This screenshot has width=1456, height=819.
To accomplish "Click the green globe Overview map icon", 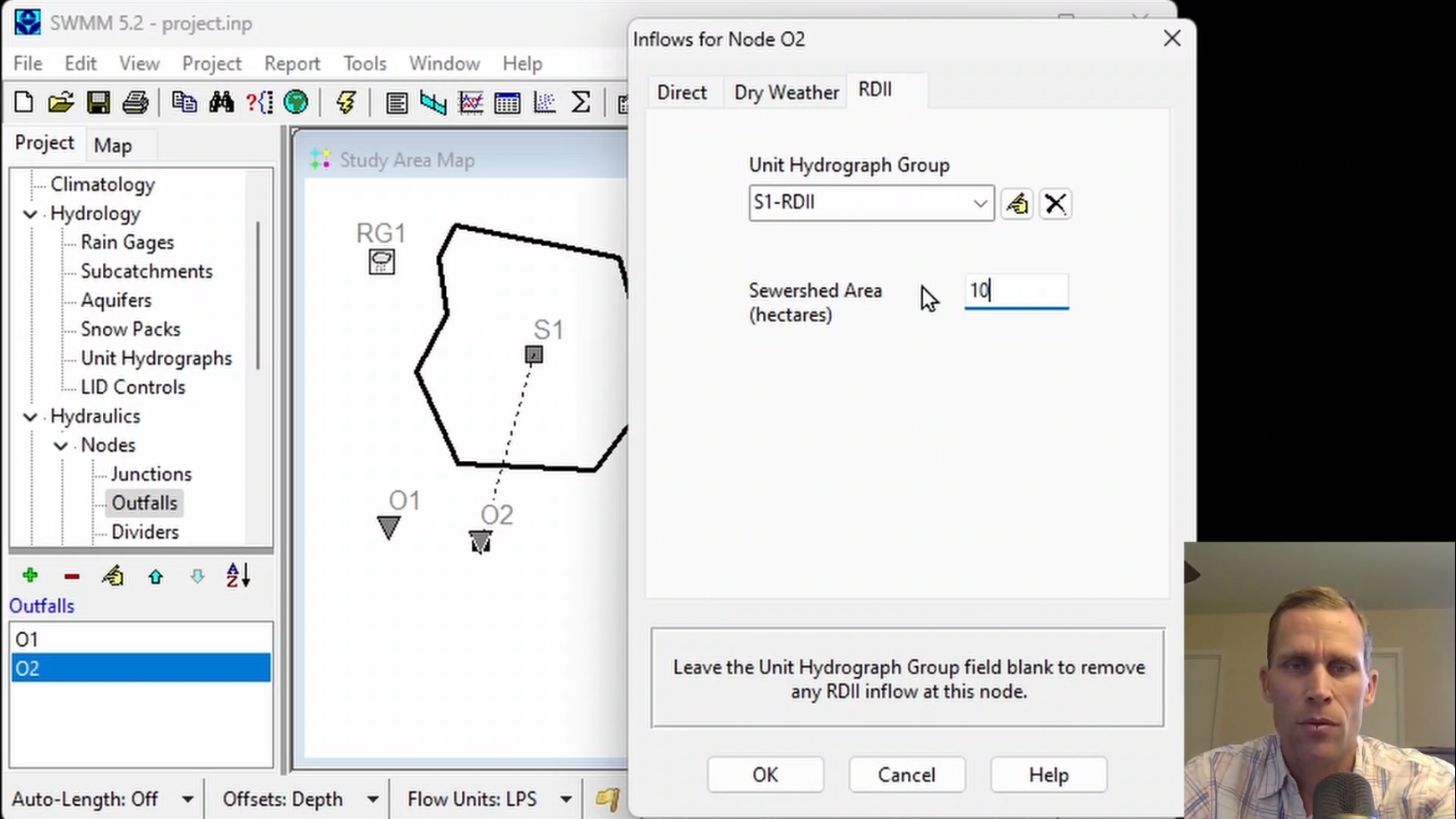I will 296,103.
